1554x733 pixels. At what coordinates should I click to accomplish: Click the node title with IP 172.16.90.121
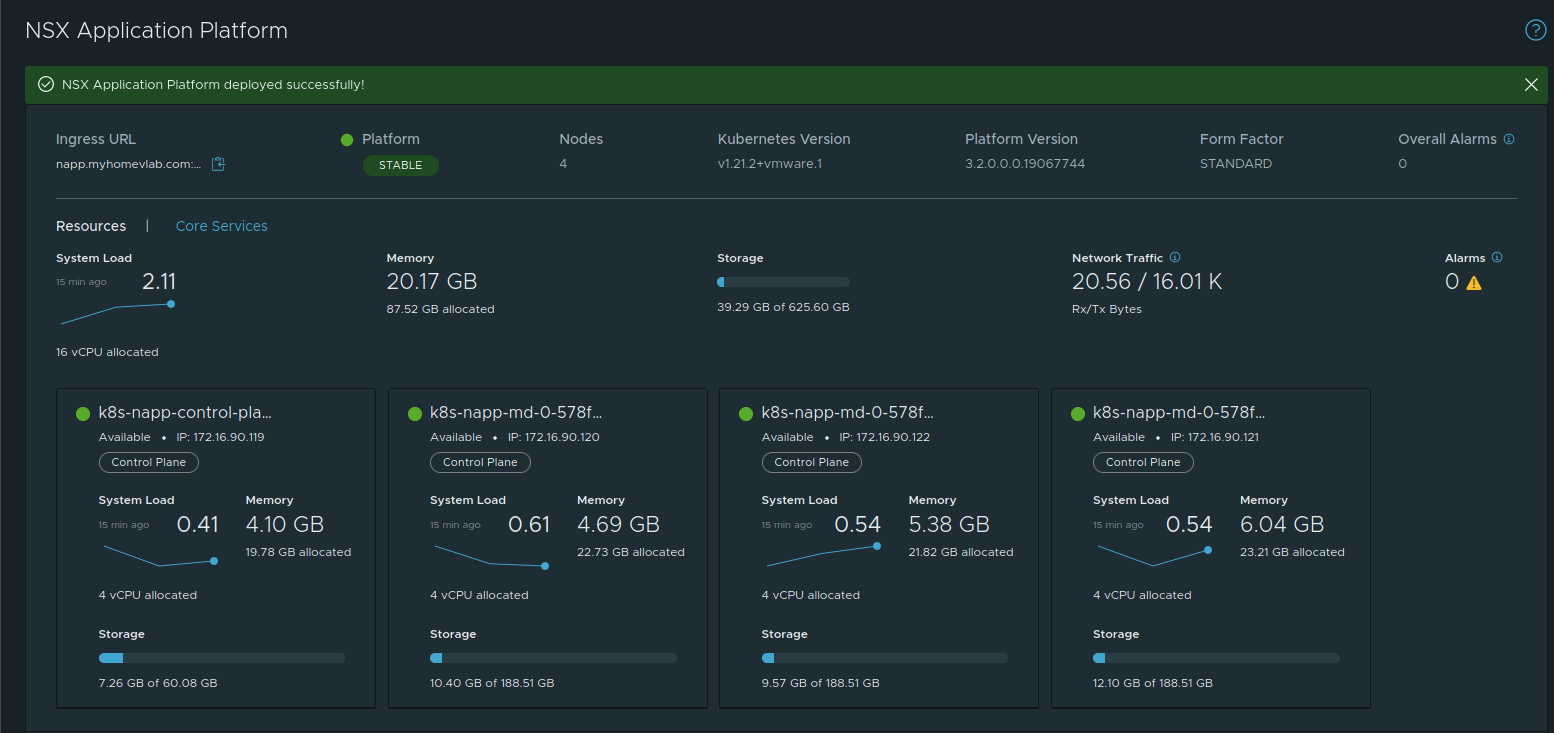point(1180,412)
